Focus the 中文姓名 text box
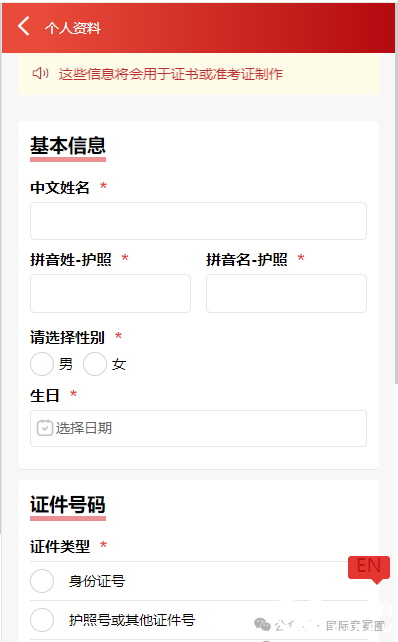 (x=198, y=221)
